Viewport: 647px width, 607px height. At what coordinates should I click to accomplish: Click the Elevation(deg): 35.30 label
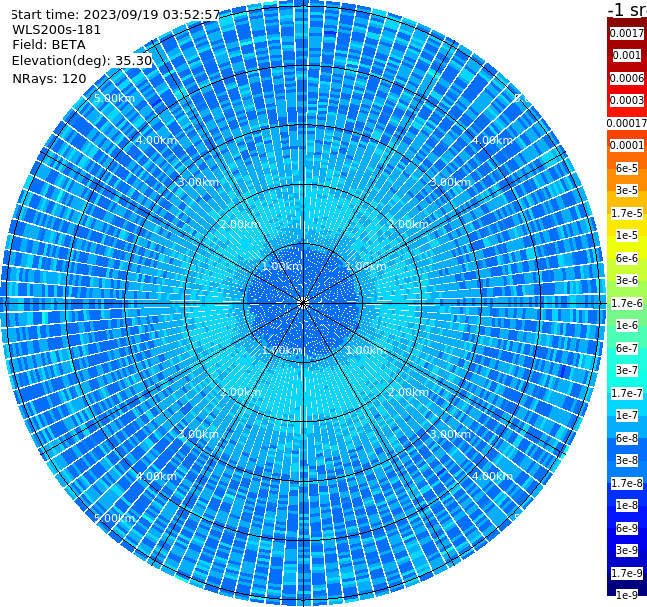(x=82, y=61)
